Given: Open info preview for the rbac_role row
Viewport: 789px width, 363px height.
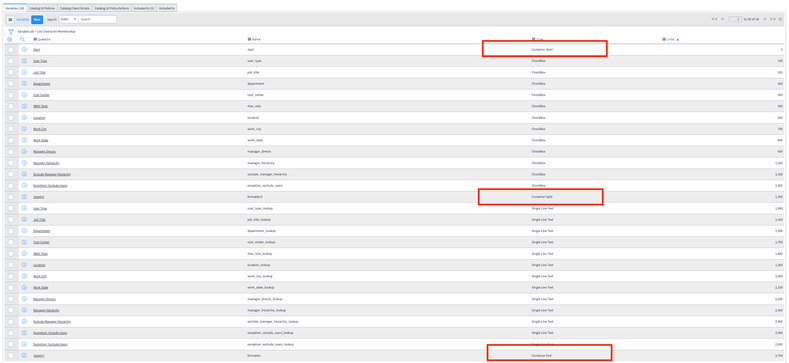Looking at the screenshot, I should [24, 106].
